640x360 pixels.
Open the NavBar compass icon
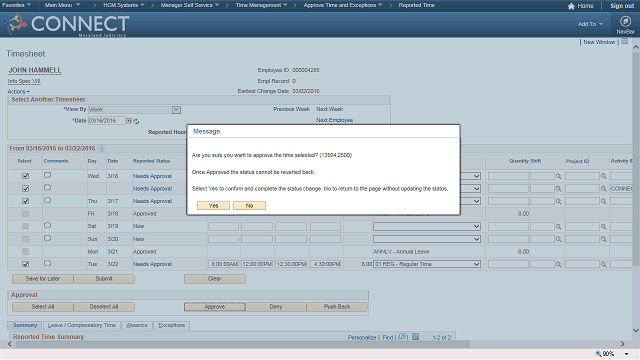tap(625, 21)
